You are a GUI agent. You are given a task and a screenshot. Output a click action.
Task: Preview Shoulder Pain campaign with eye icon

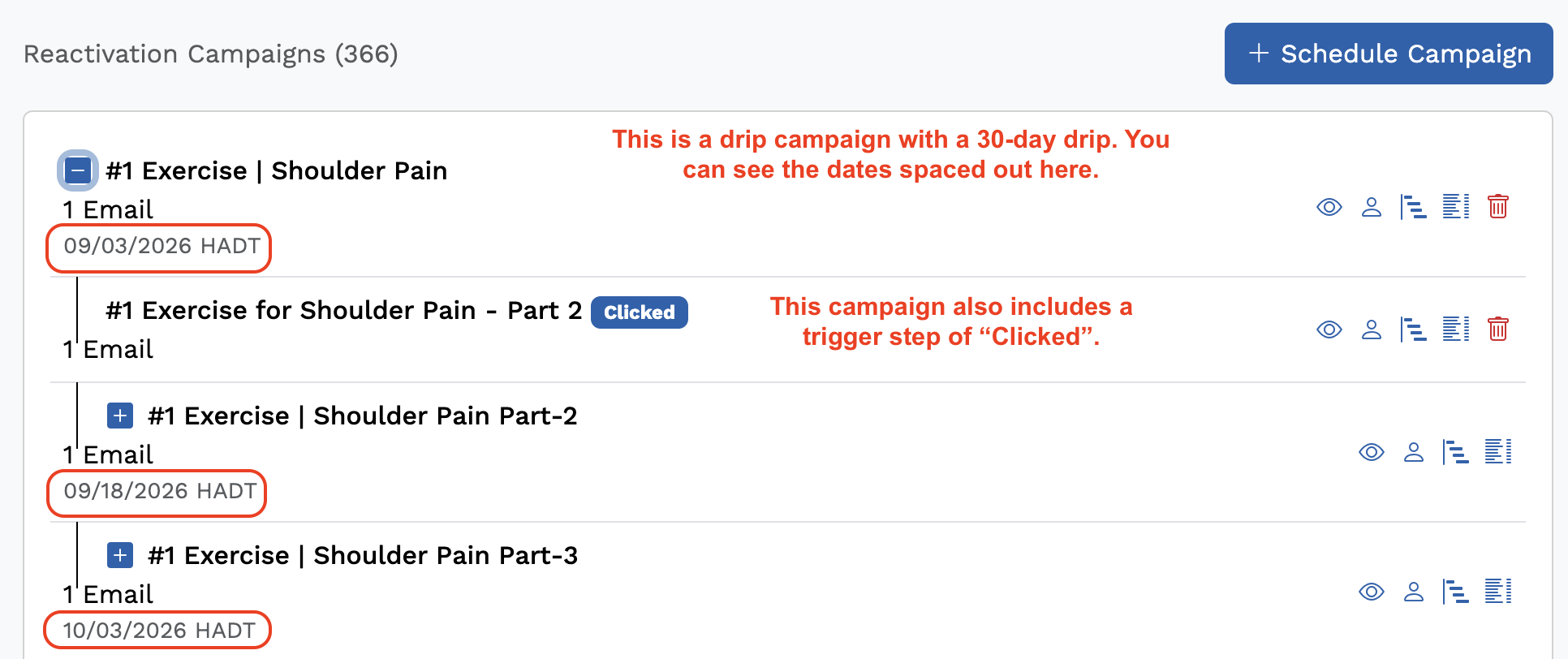[x=1329, y=207]
